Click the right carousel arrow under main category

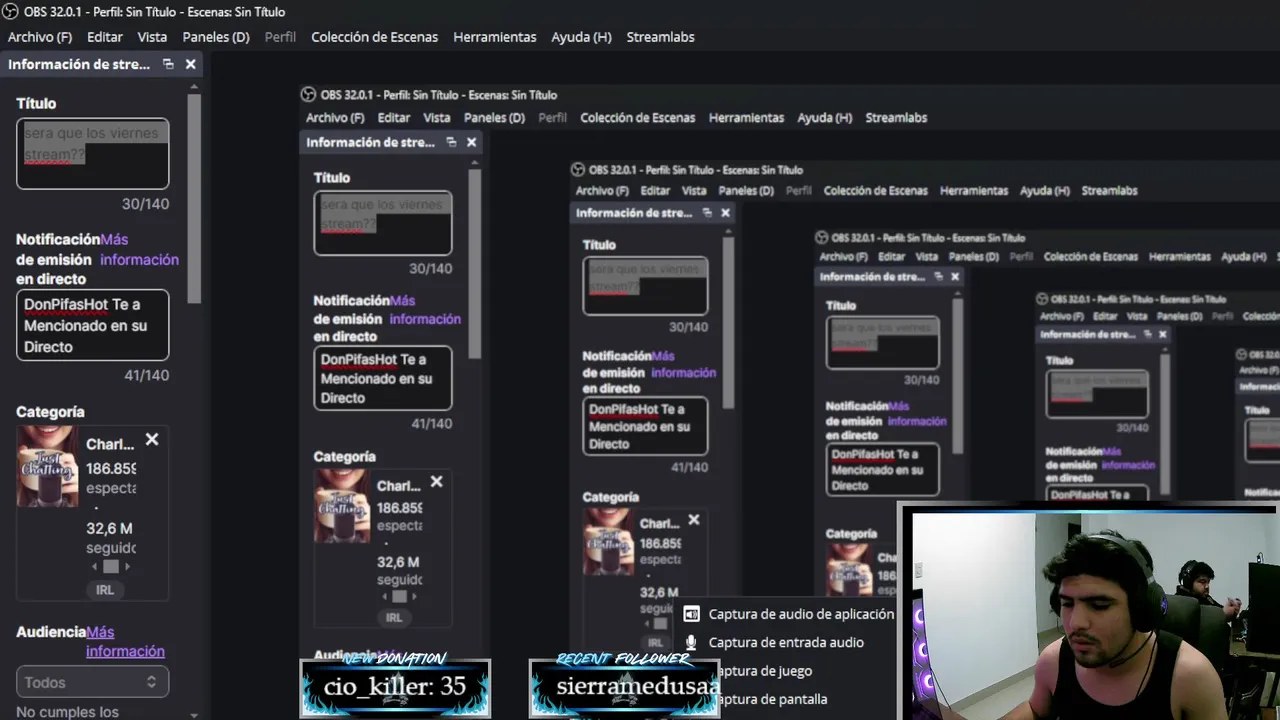pyautogui.click(x=126, y=566)
